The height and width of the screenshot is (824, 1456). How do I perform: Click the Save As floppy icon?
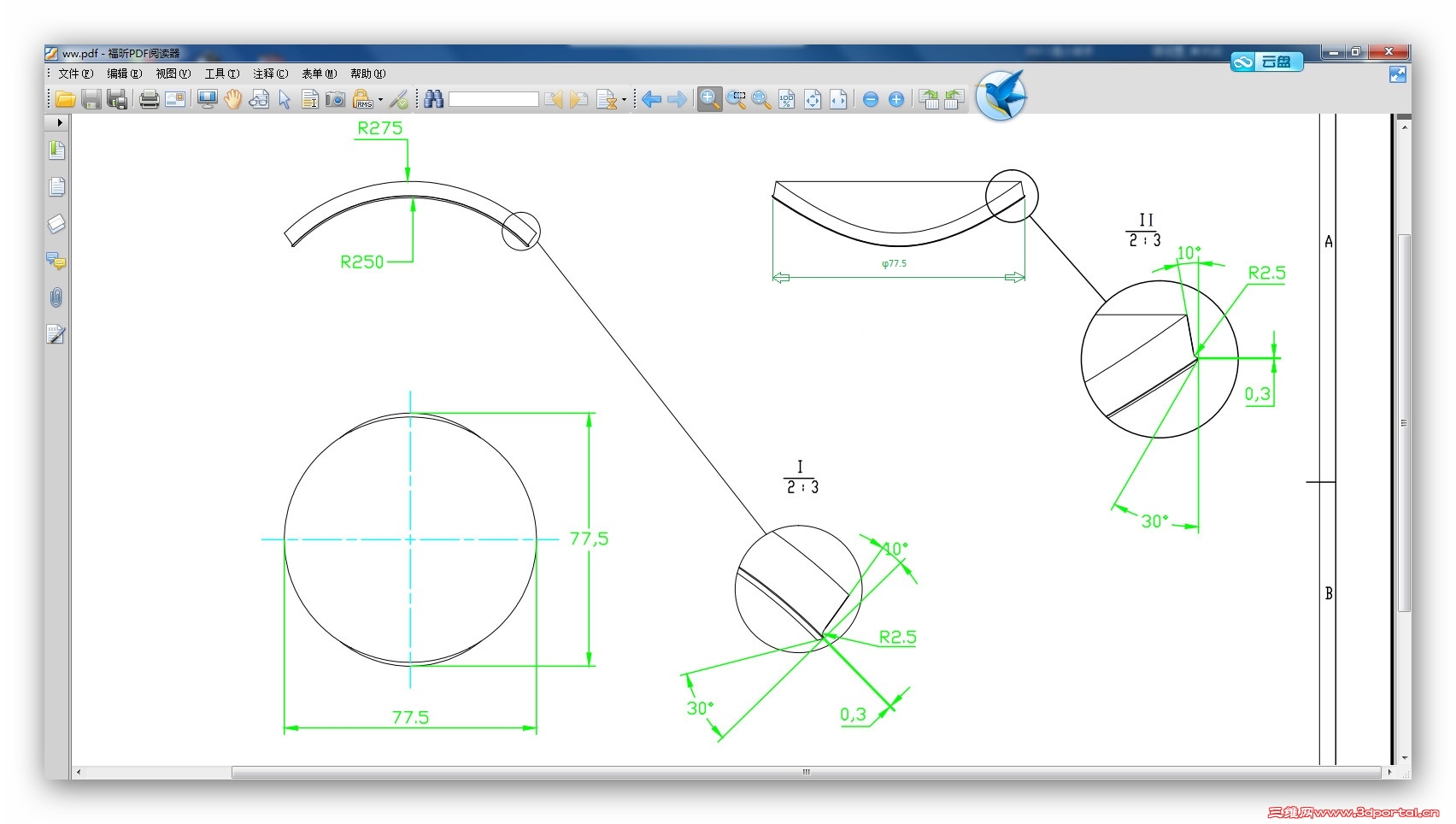117,99
